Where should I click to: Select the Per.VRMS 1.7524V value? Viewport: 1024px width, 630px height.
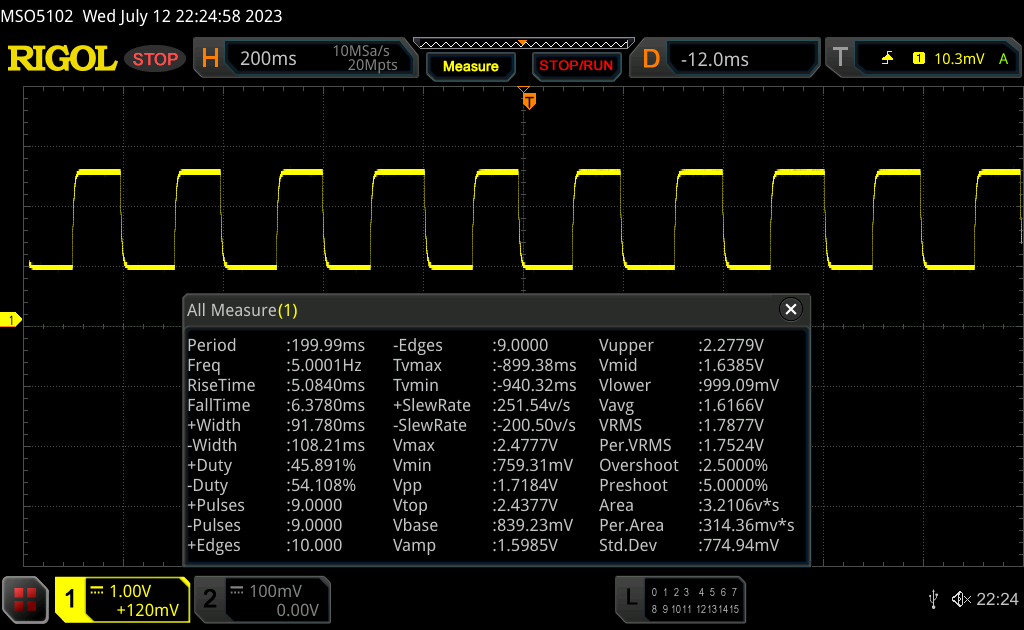pos(731,445)
